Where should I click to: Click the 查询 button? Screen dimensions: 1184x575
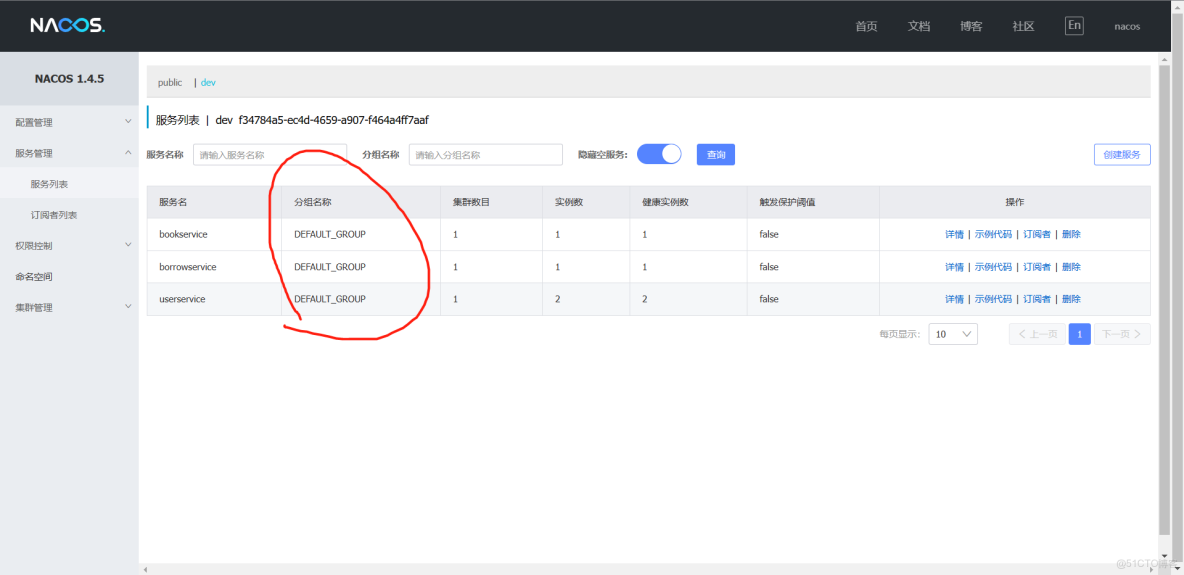(x=716, y=154)
